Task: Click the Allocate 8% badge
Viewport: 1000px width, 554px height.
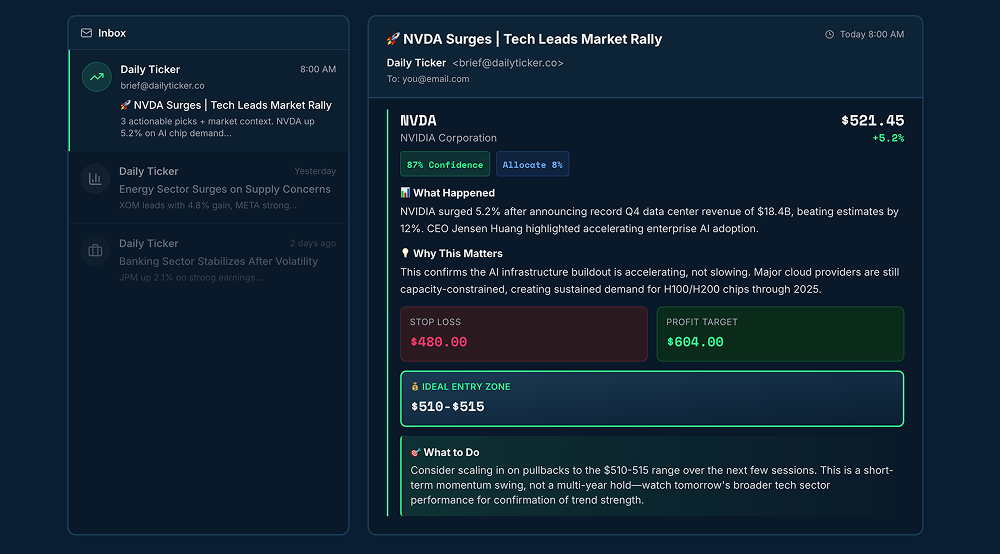Action: (x=533, y=164)
